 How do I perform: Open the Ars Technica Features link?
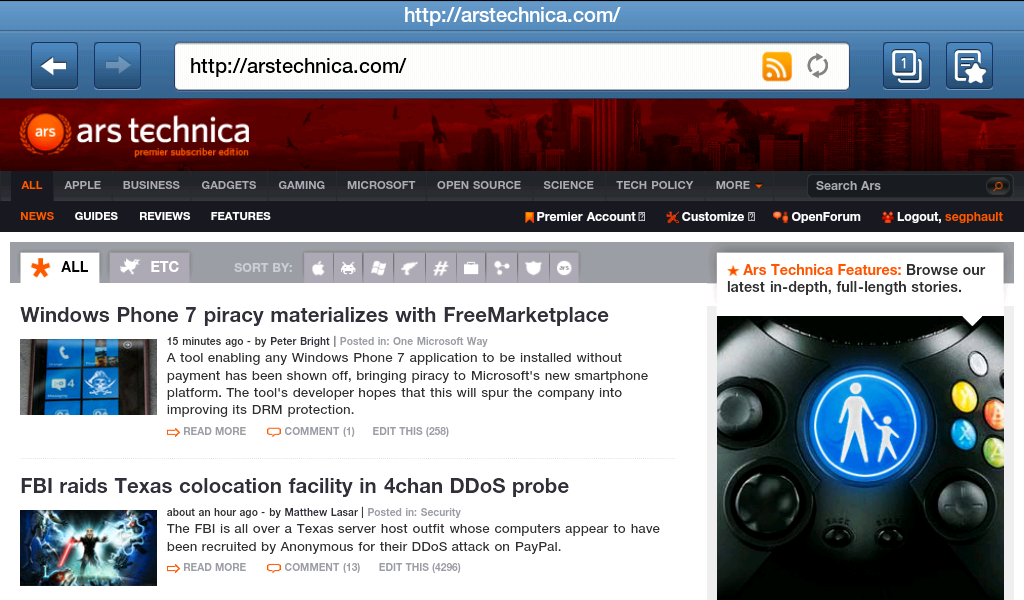(x=822, y=270)
